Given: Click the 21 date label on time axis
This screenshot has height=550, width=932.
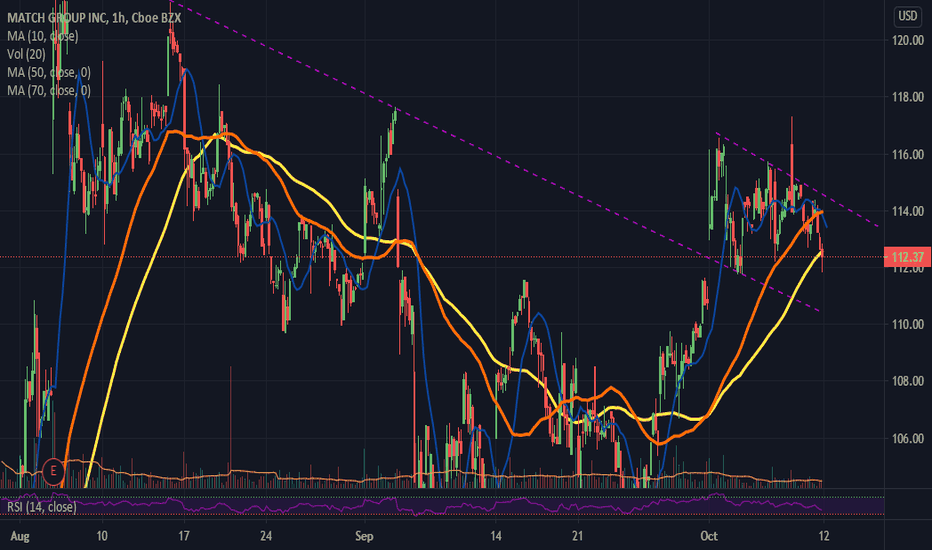Looking at the screenshot, I should pyautogui.click(x=578, y=536).
